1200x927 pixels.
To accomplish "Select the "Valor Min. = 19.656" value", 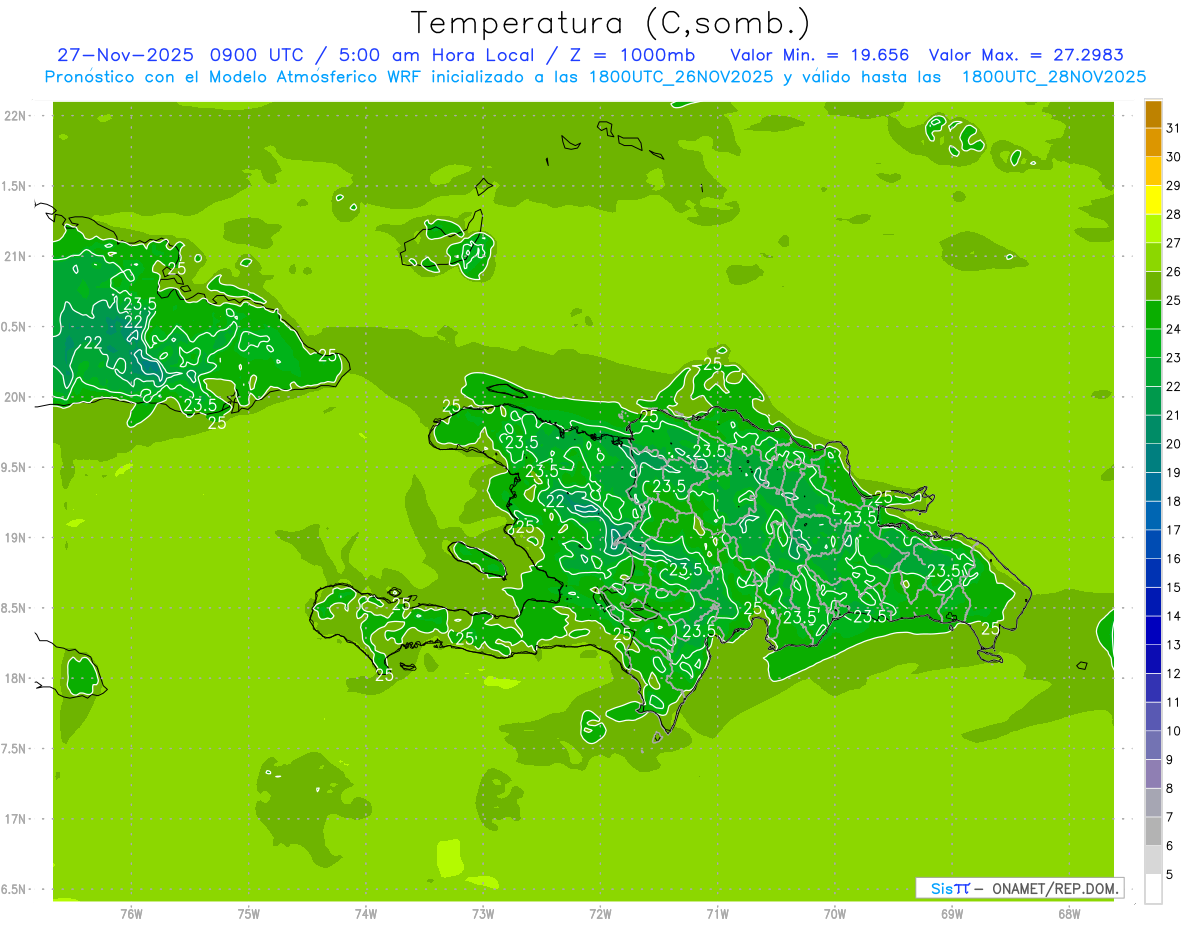I will pos(820,55).
